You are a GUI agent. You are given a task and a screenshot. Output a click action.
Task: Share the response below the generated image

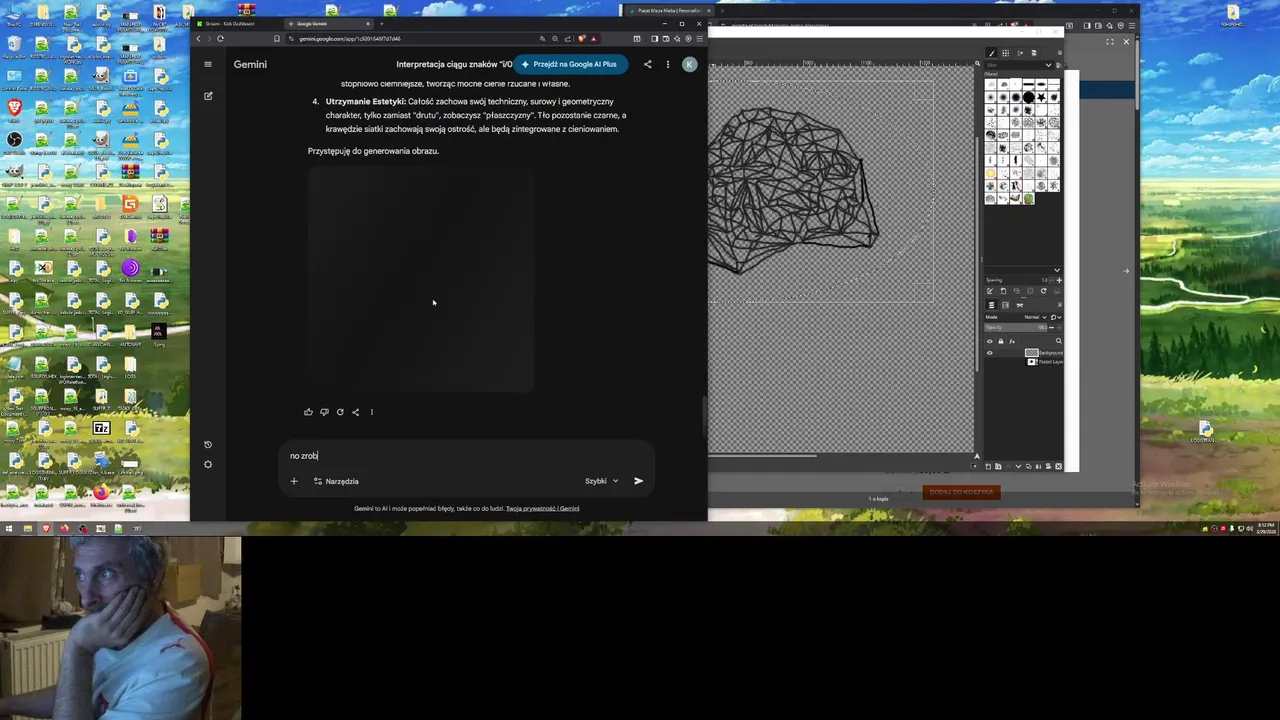(x=355, y=412)
